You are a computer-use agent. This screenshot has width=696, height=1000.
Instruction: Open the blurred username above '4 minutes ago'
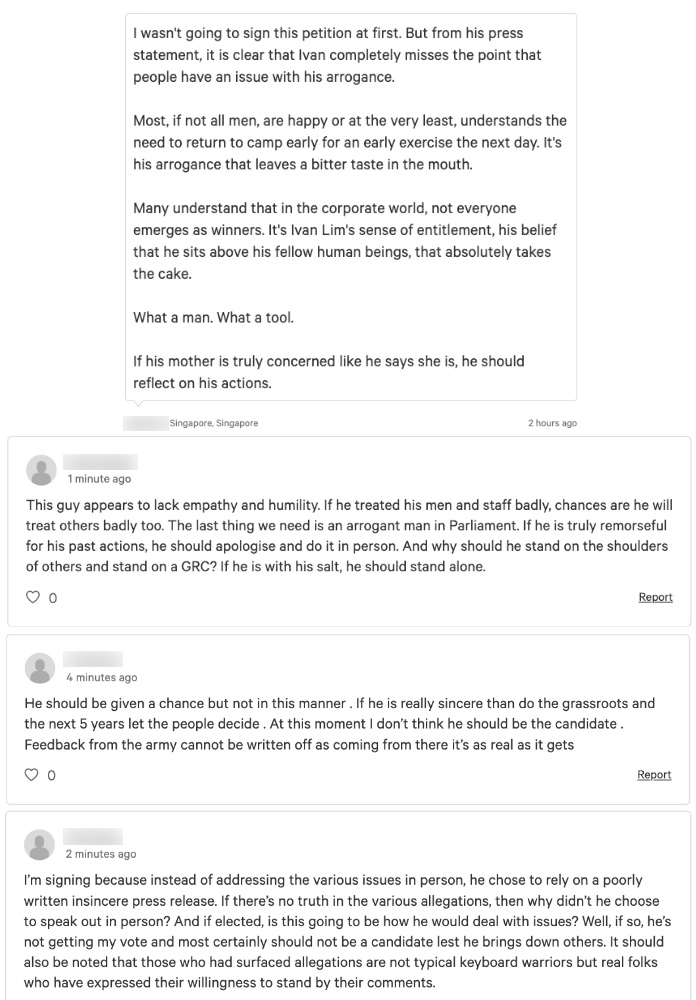click(93, 659)
